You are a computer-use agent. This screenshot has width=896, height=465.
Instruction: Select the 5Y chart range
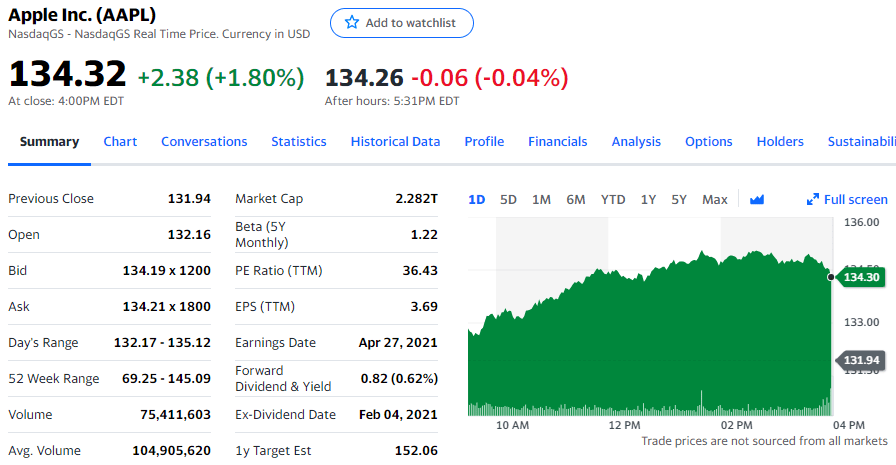click(679, 199)
